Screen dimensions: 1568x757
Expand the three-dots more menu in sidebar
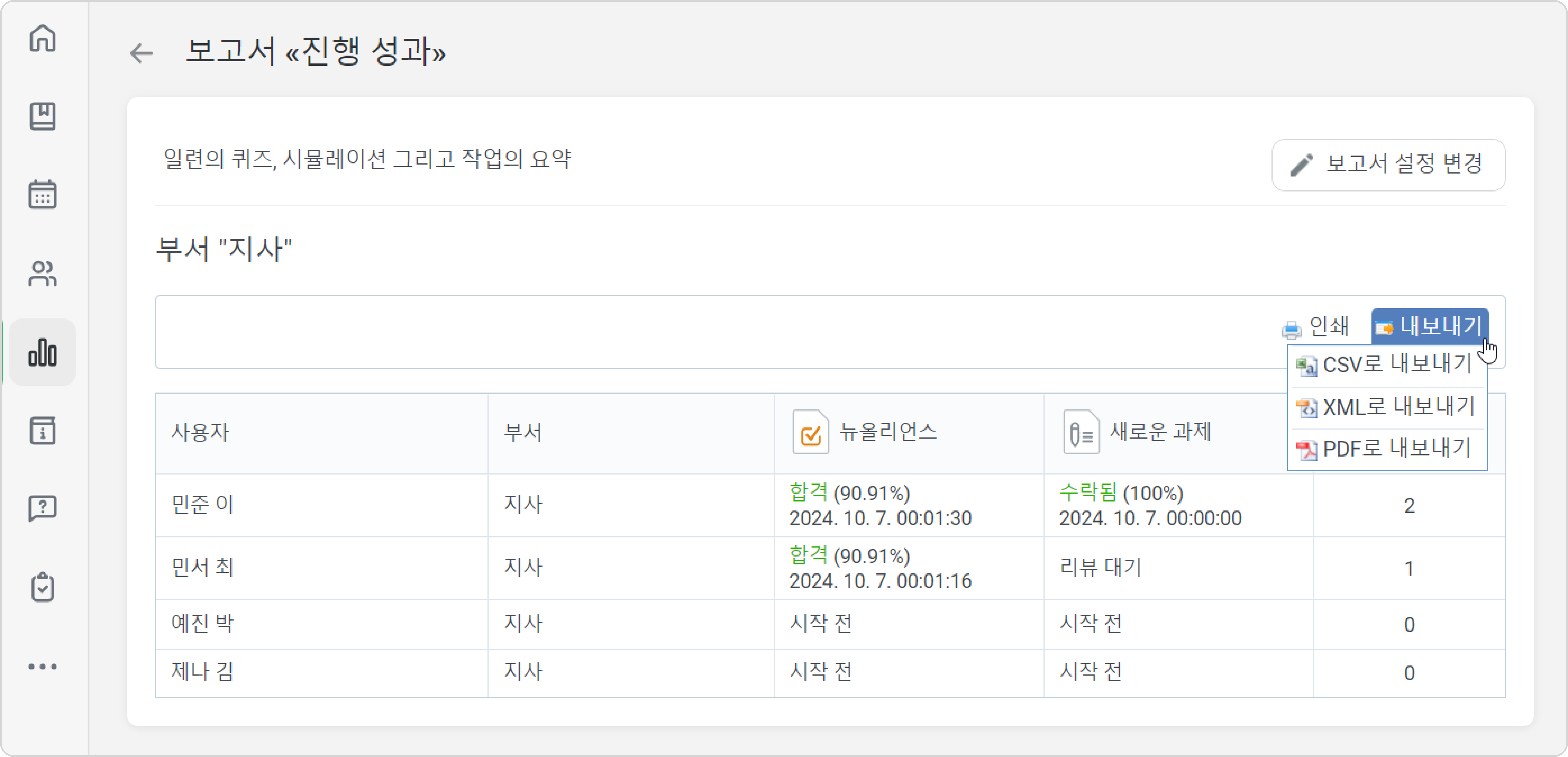coord(43,666)
